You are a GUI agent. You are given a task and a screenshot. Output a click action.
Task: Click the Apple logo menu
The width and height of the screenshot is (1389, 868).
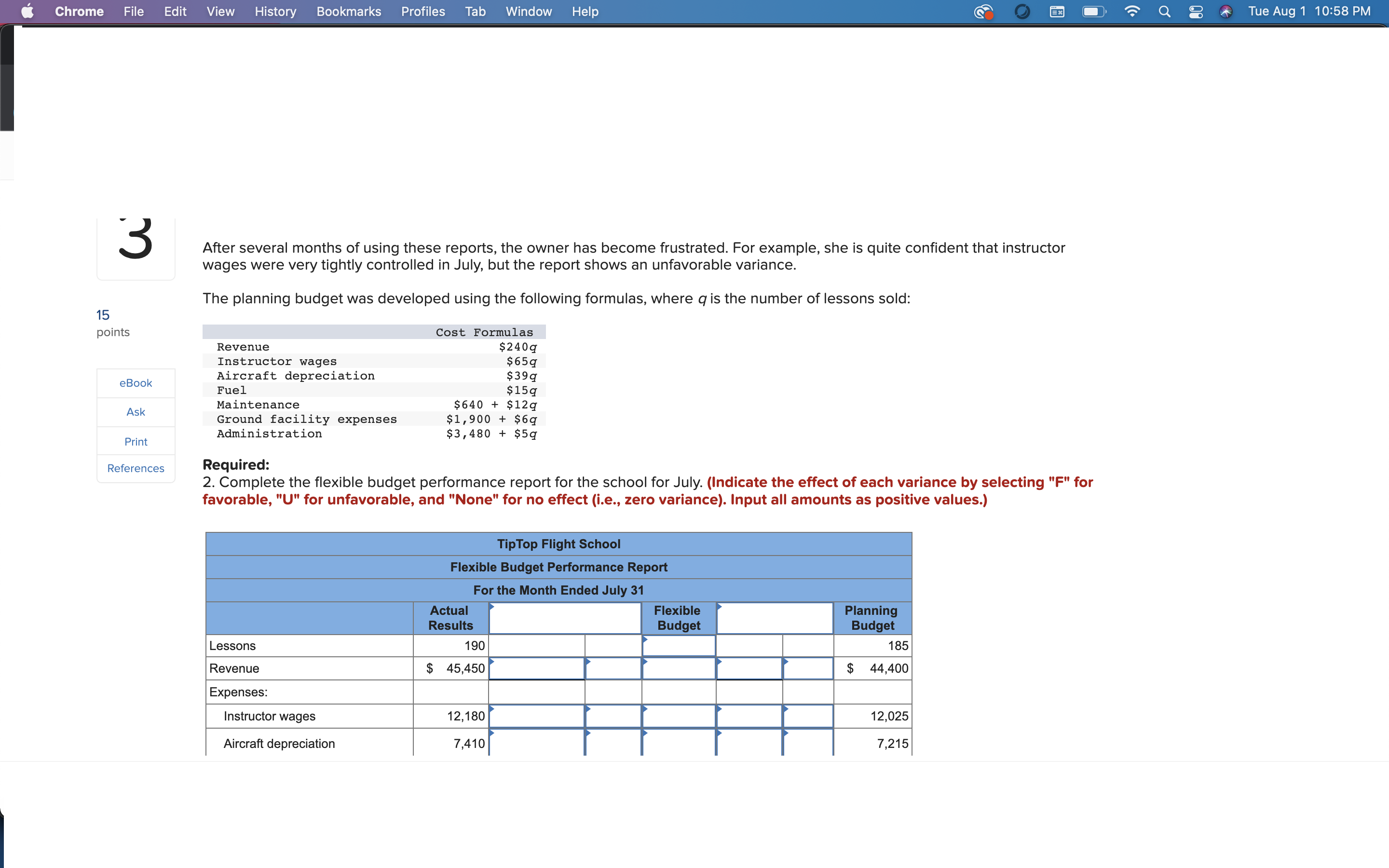pos(27,12)
